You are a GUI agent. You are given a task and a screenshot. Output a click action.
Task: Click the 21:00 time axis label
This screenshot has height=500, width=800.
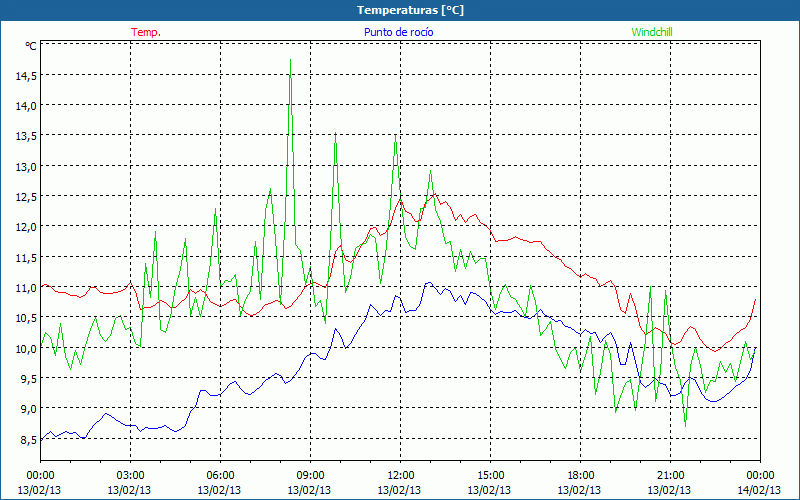coord(670,475)
